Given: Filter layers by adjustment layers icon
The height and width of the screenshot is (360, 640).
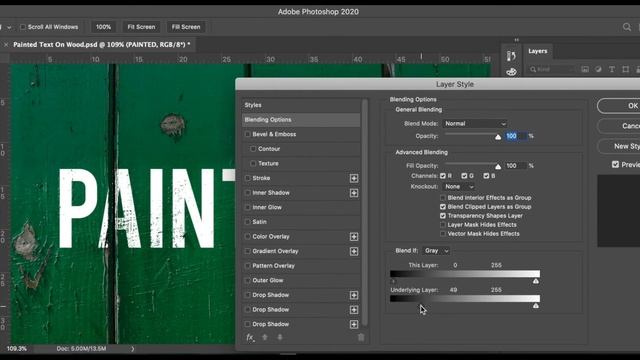Looking at the screenshot, I should [x=598, y=69].
